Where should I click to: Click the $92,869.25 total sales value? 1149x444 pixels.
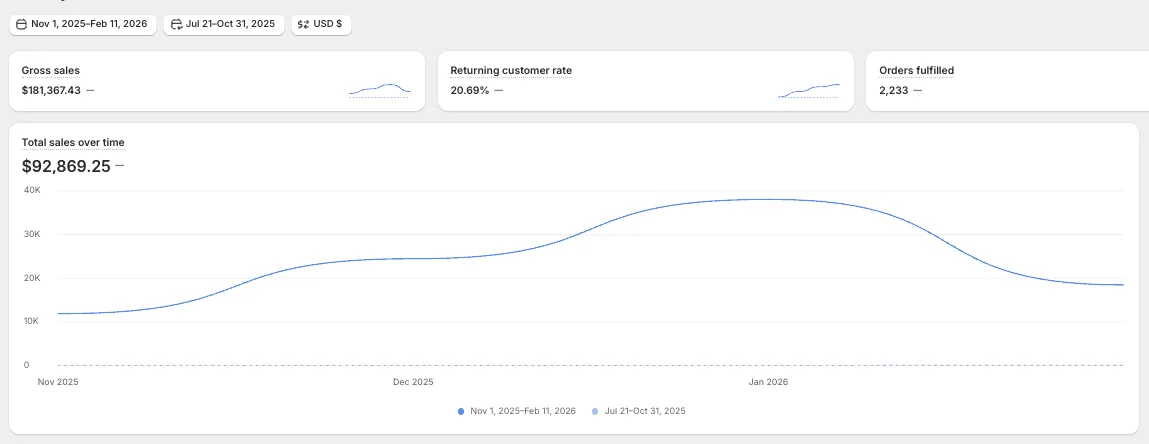point(66,166)
